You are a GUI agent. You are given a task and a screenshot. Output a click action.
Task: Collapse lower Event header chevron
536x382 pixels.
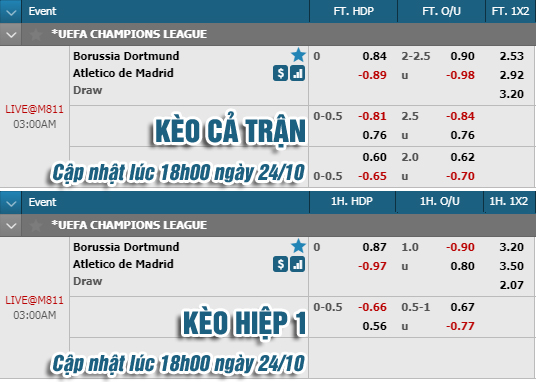tap(11, 203)
